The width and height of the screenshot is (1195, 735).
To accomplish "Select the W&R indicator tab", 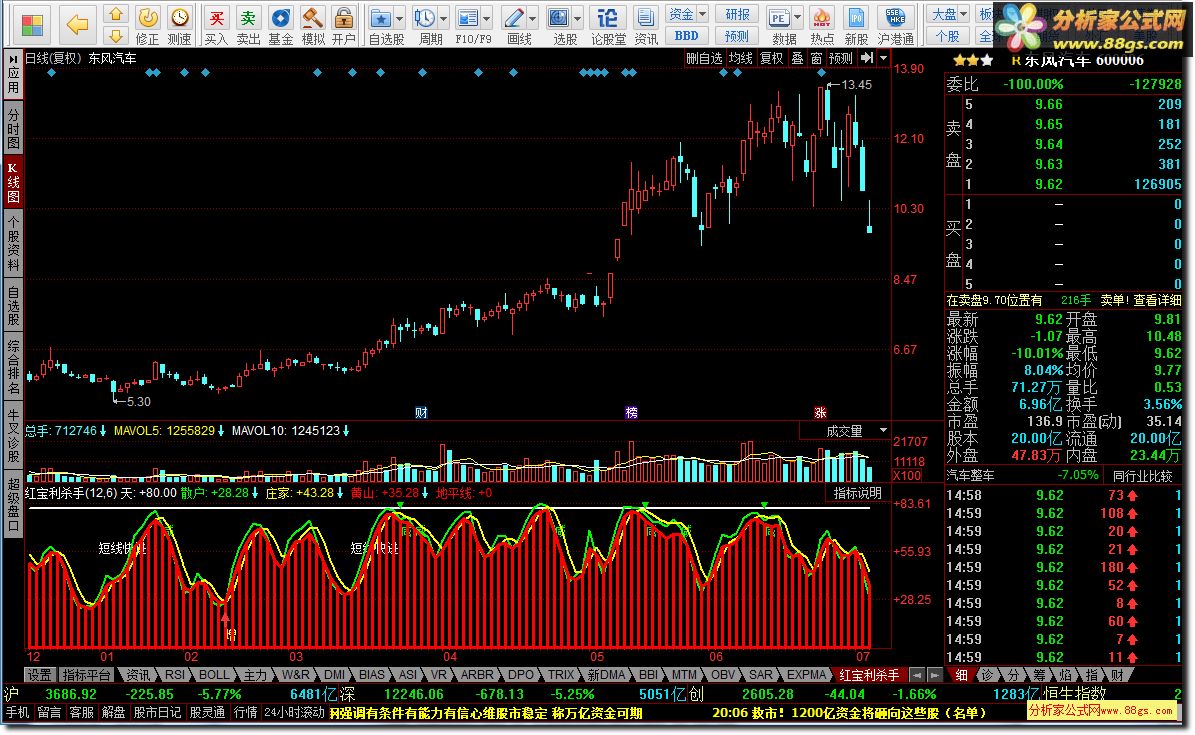I will click(x=295, y=675).
